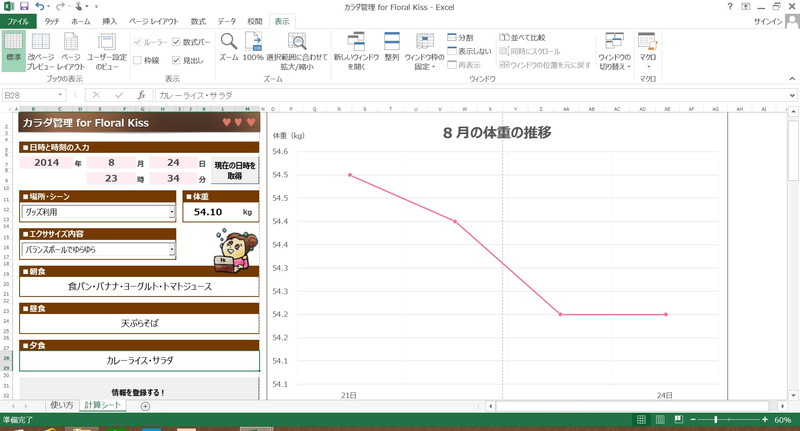
Task: Click the 現在の日時を取得 button
Action: (x=235, y=170)
